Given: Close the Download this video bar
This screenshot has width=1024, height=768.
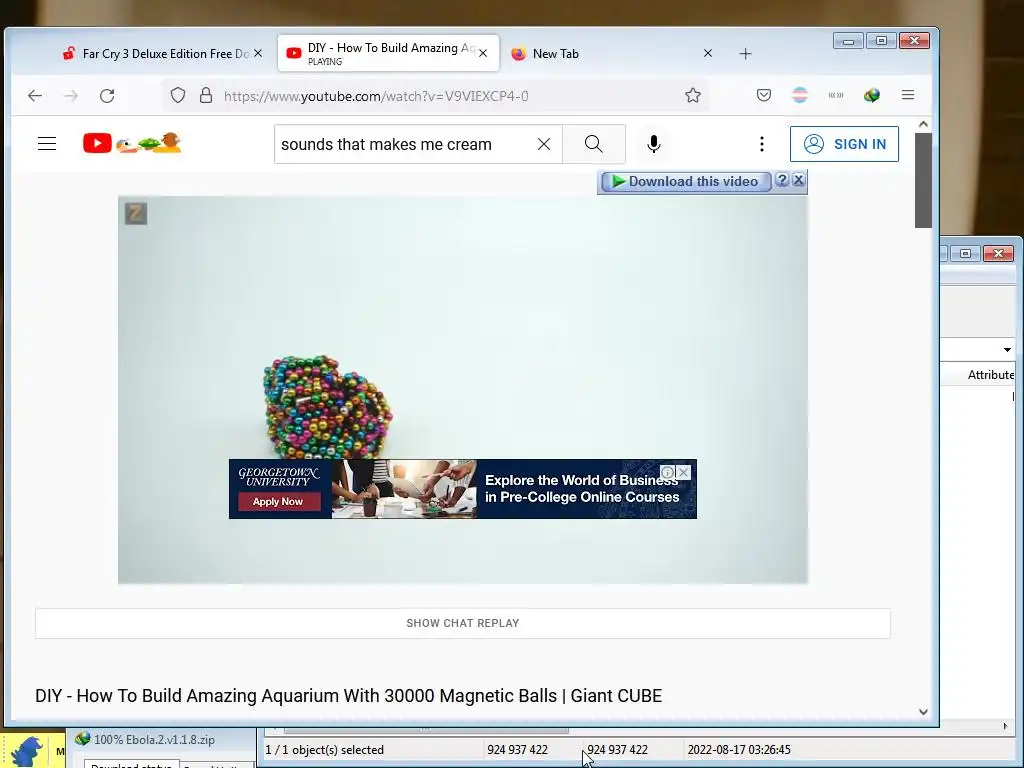Looking at the screenshot, I should pyautogui.click(x=798, y=180).
